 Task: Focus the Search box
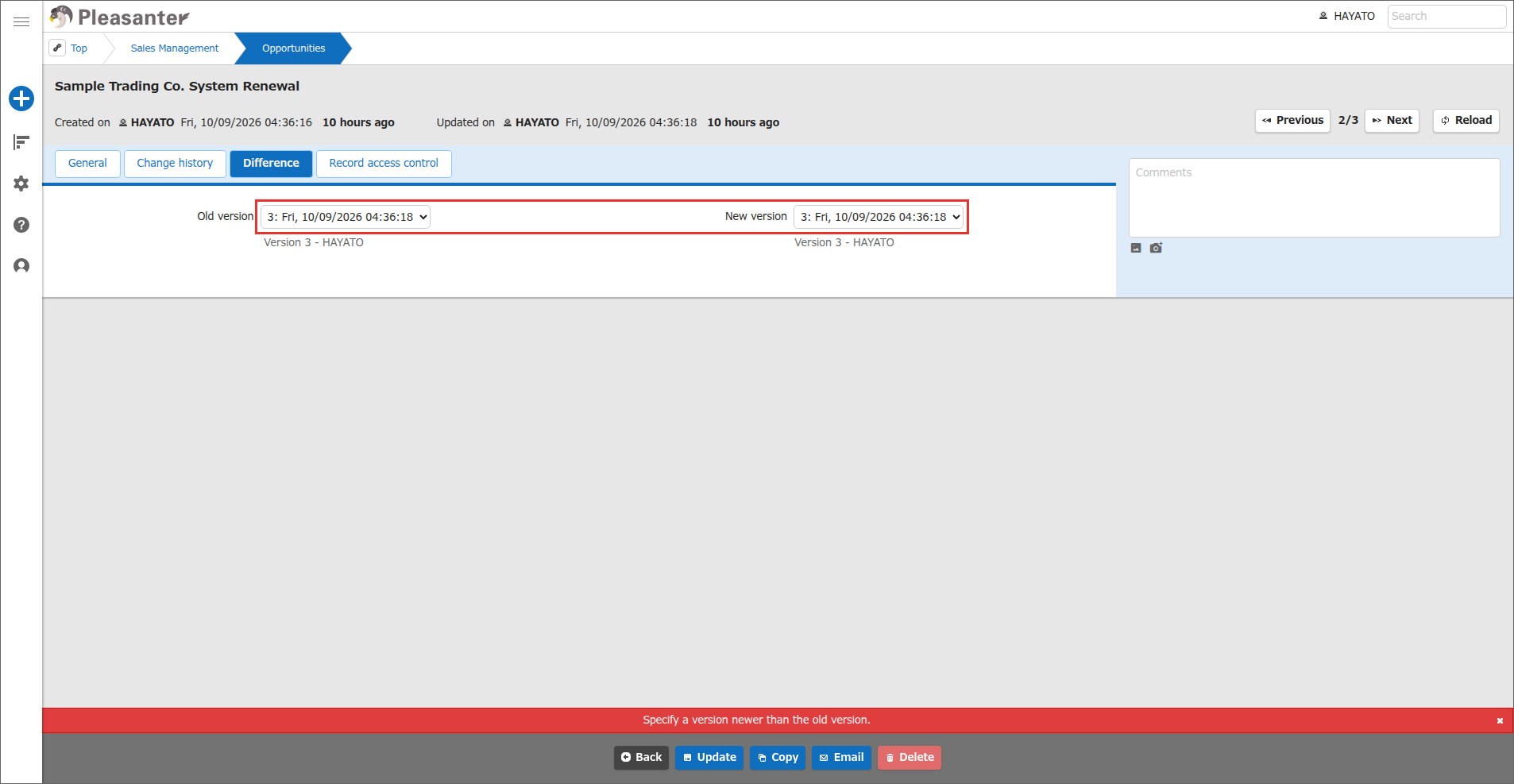(x=1446, y=16)
